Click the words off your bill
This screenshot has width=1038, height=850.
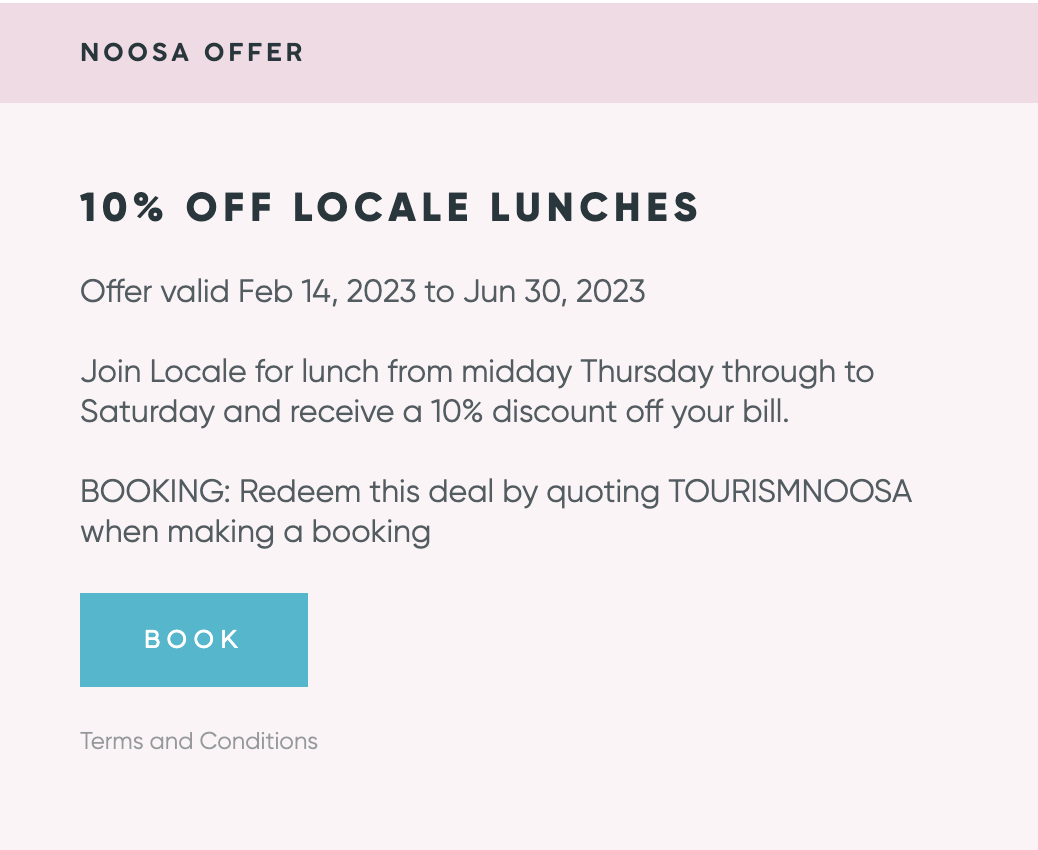coord(707,412)
